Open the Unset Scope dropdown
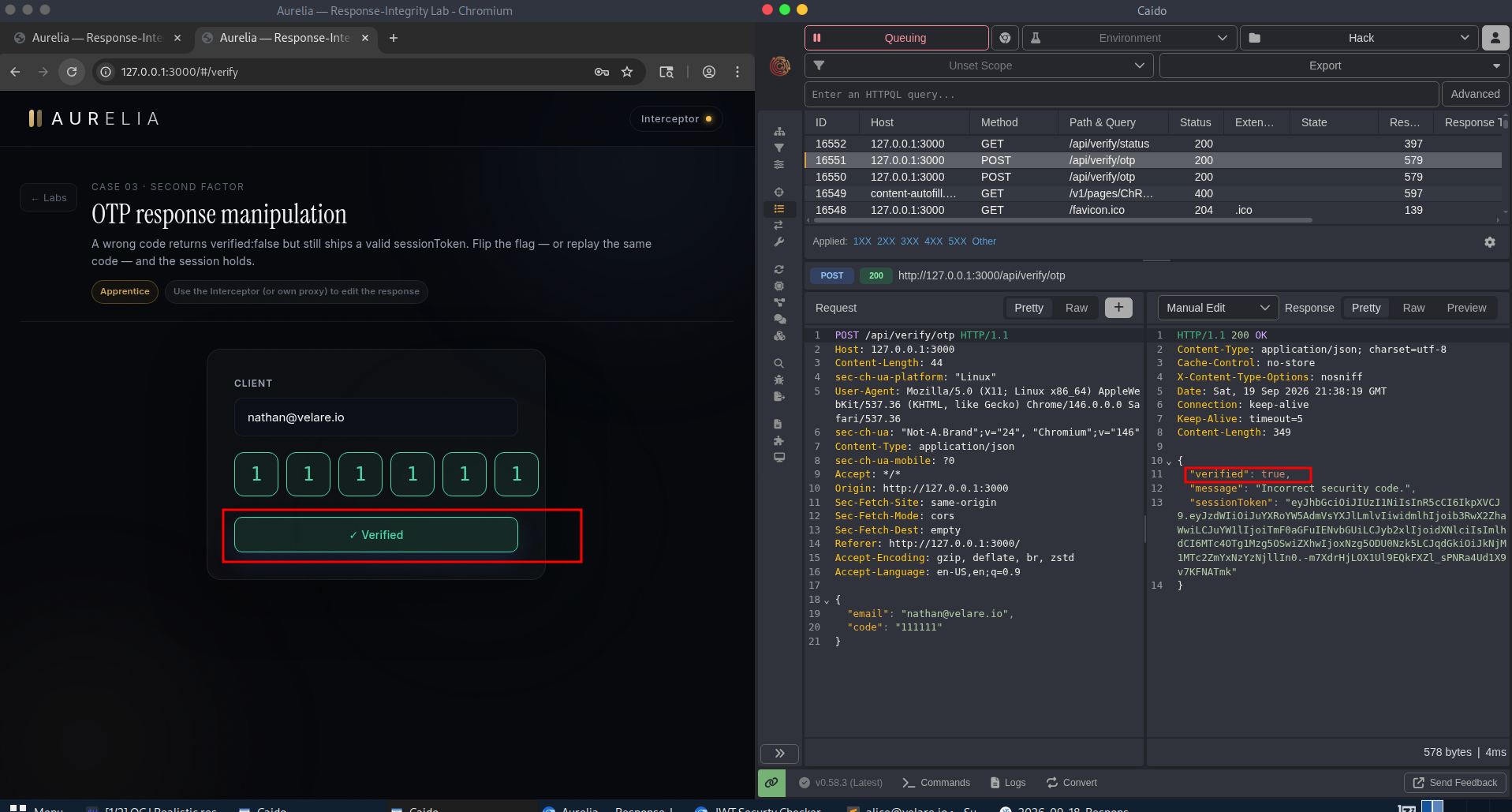The height and width of the screenshot is (812, 1512). point(979,65)
